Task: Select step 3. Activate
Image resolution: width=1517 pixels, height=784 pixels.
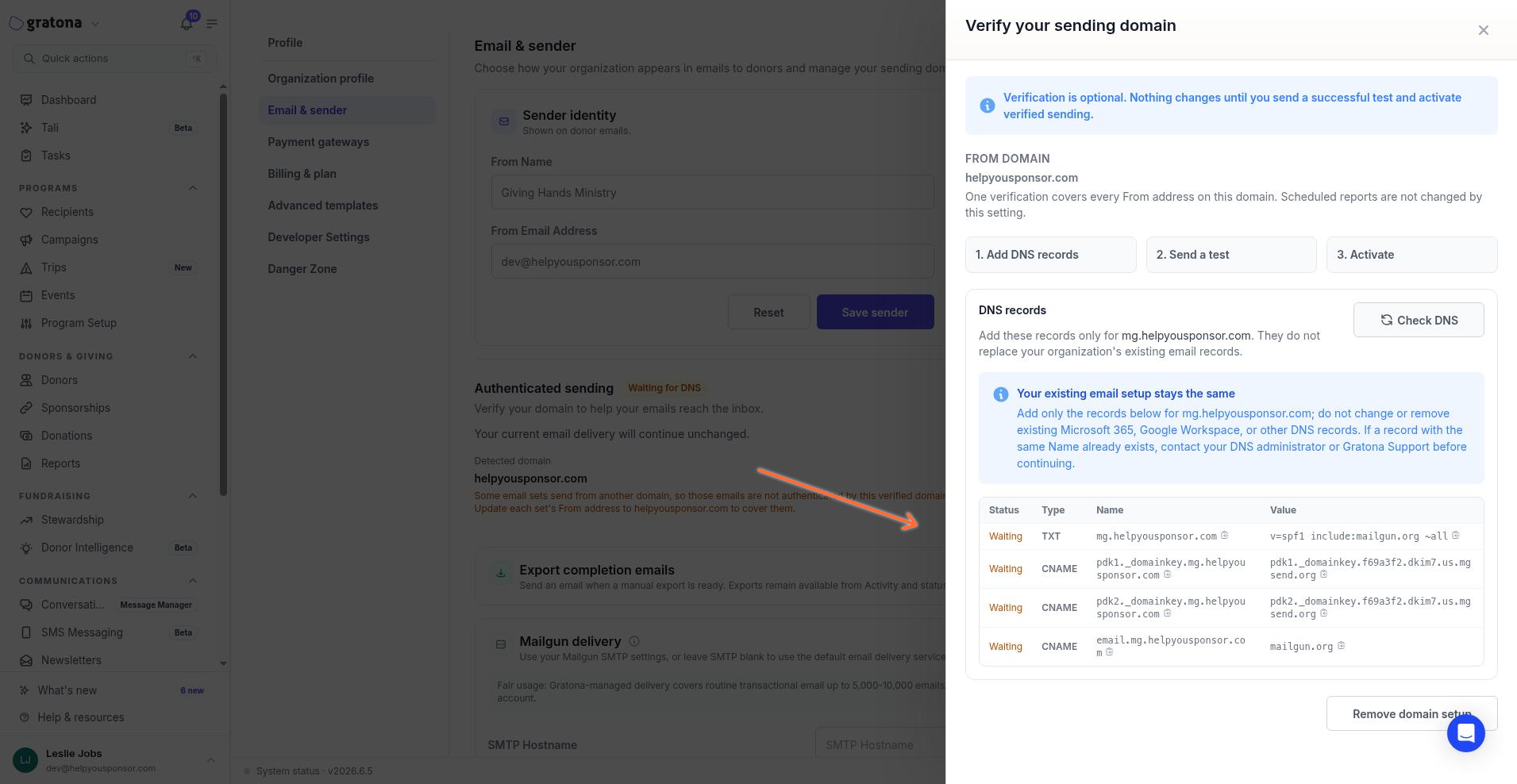Action: tap(1411, 255)
